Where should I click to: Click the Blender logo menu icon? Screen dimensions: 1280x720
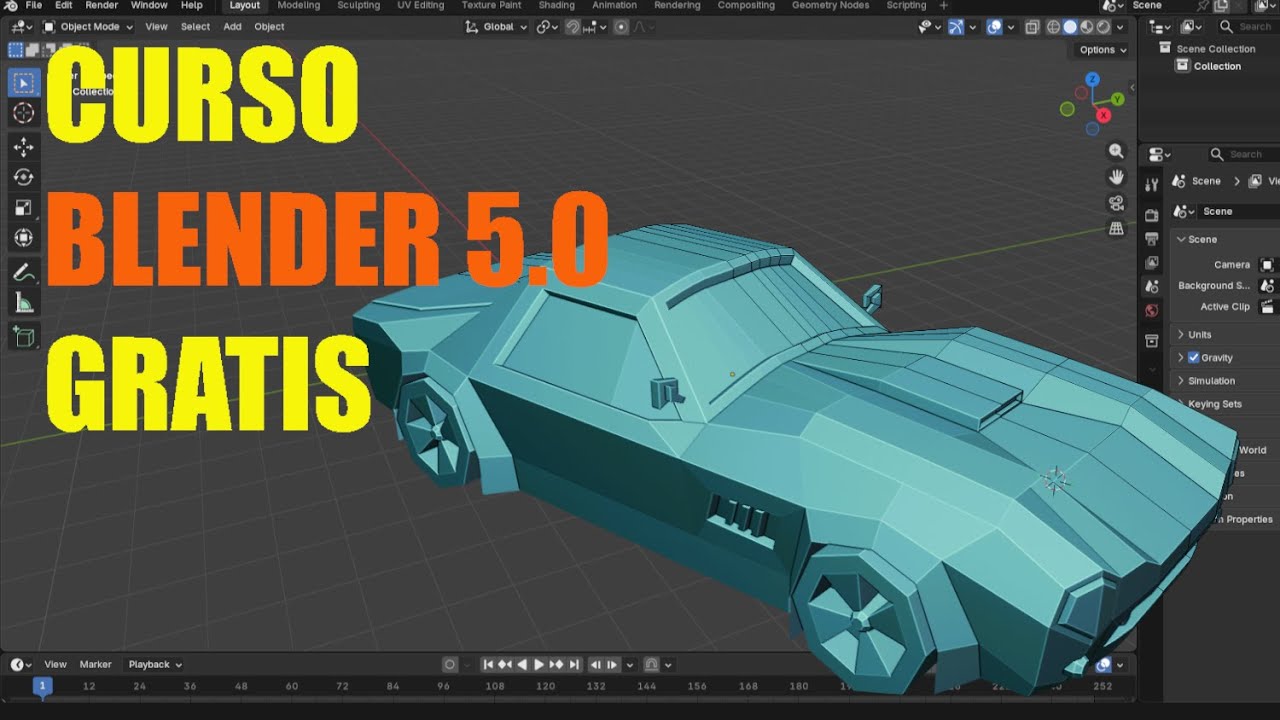[11, 5]
